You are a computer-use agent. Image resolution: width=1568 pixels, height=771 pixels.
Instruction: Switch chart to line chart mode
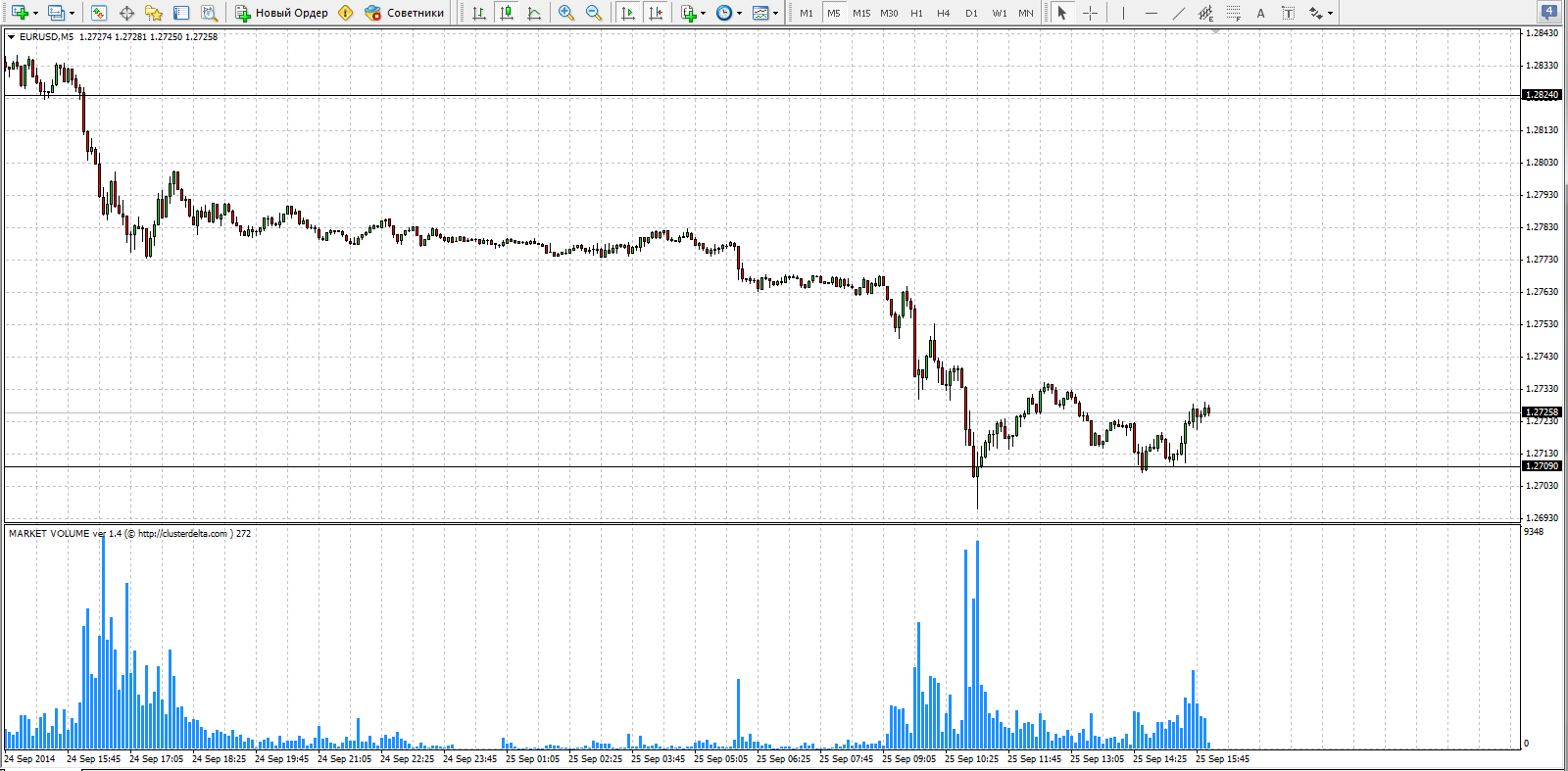pyautogui.click(x=533, y=13)
